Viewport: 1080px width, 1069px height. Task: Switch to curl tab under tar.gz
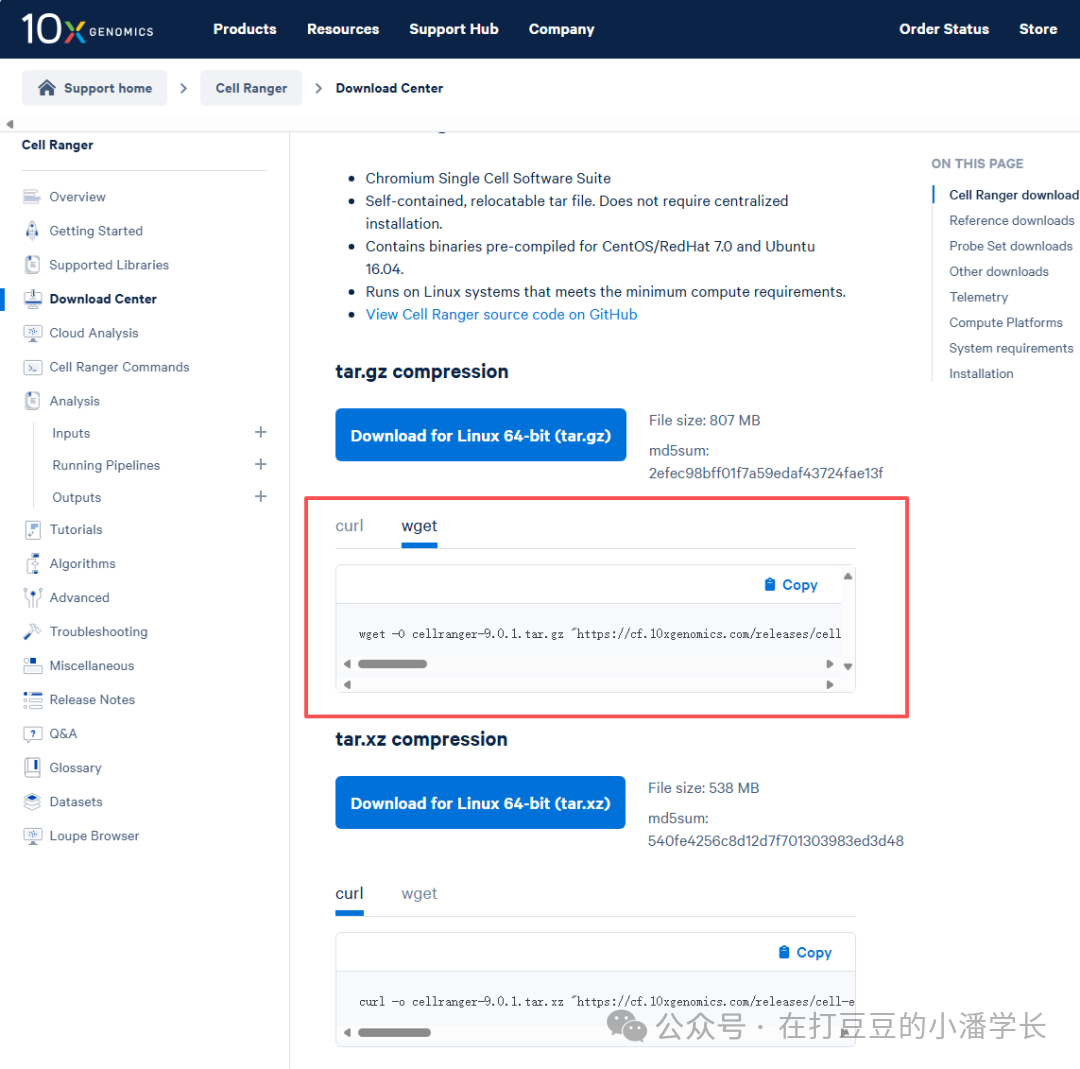tap(349, 526)
